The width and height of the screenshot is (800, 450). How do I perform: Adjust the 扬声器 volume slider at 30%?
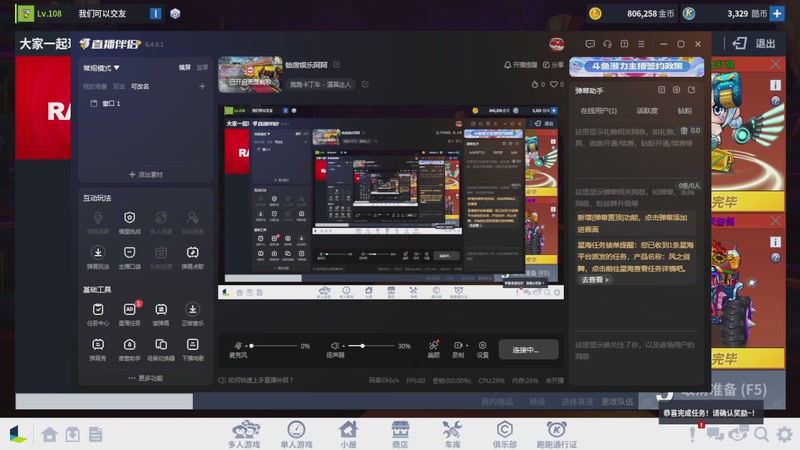371,346
